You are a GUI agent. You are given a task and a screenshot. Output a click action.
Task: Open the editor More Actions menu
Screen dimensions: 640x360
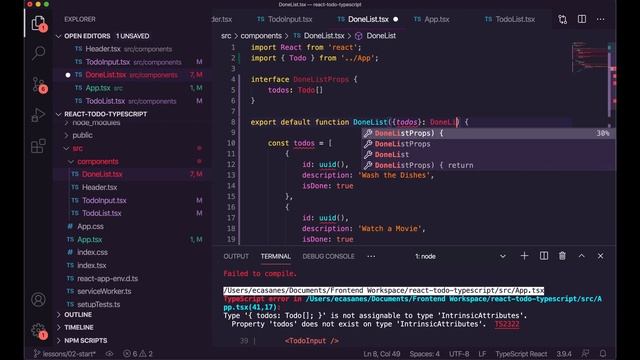coord(600,19)
